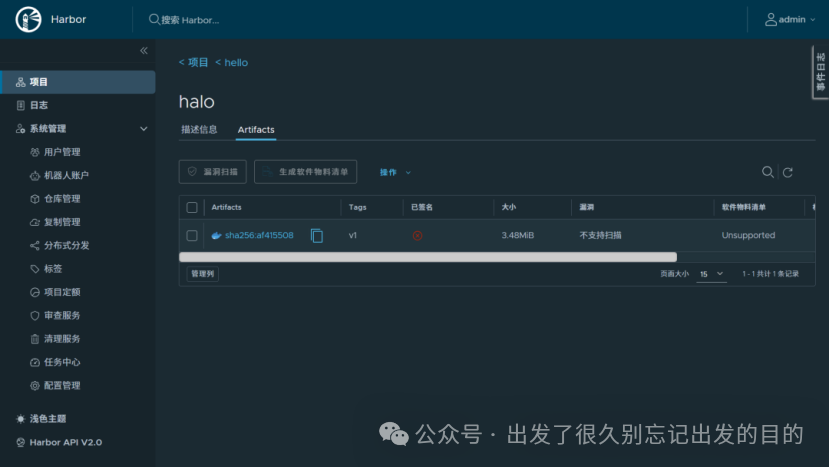Click the 项目定额 quota icon
This screenshot has width=830, height=467.
point(35,292)
